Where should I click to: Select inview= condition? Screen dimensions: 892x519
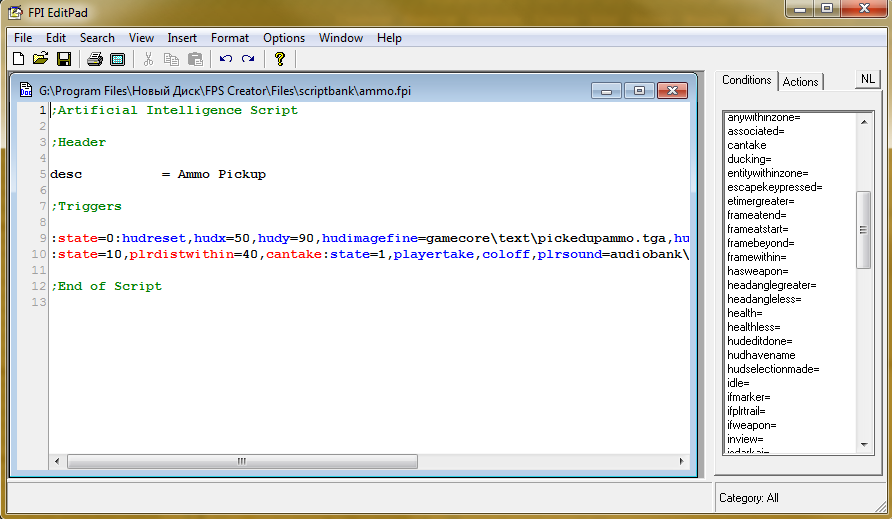(745, 439)
